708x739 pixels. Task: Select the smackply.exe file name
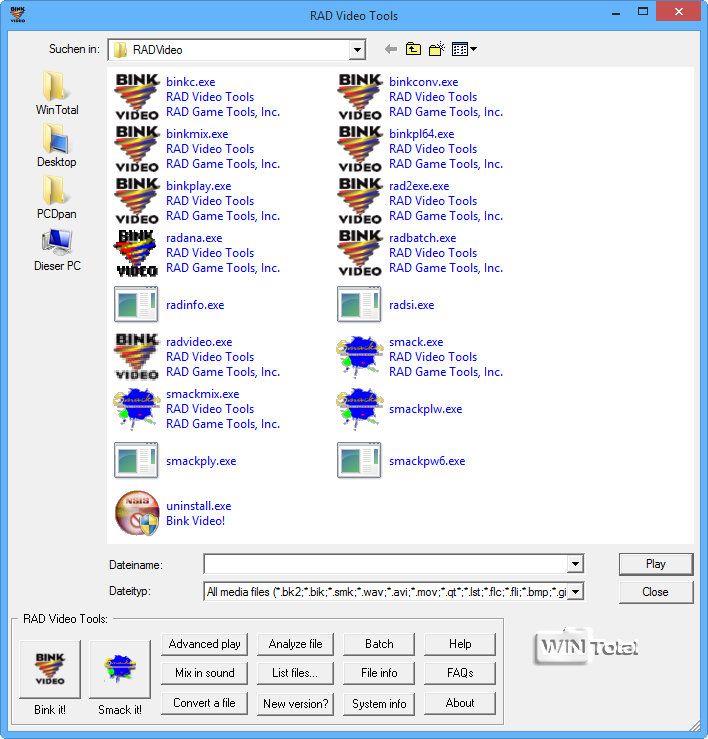tap(201, 461)
